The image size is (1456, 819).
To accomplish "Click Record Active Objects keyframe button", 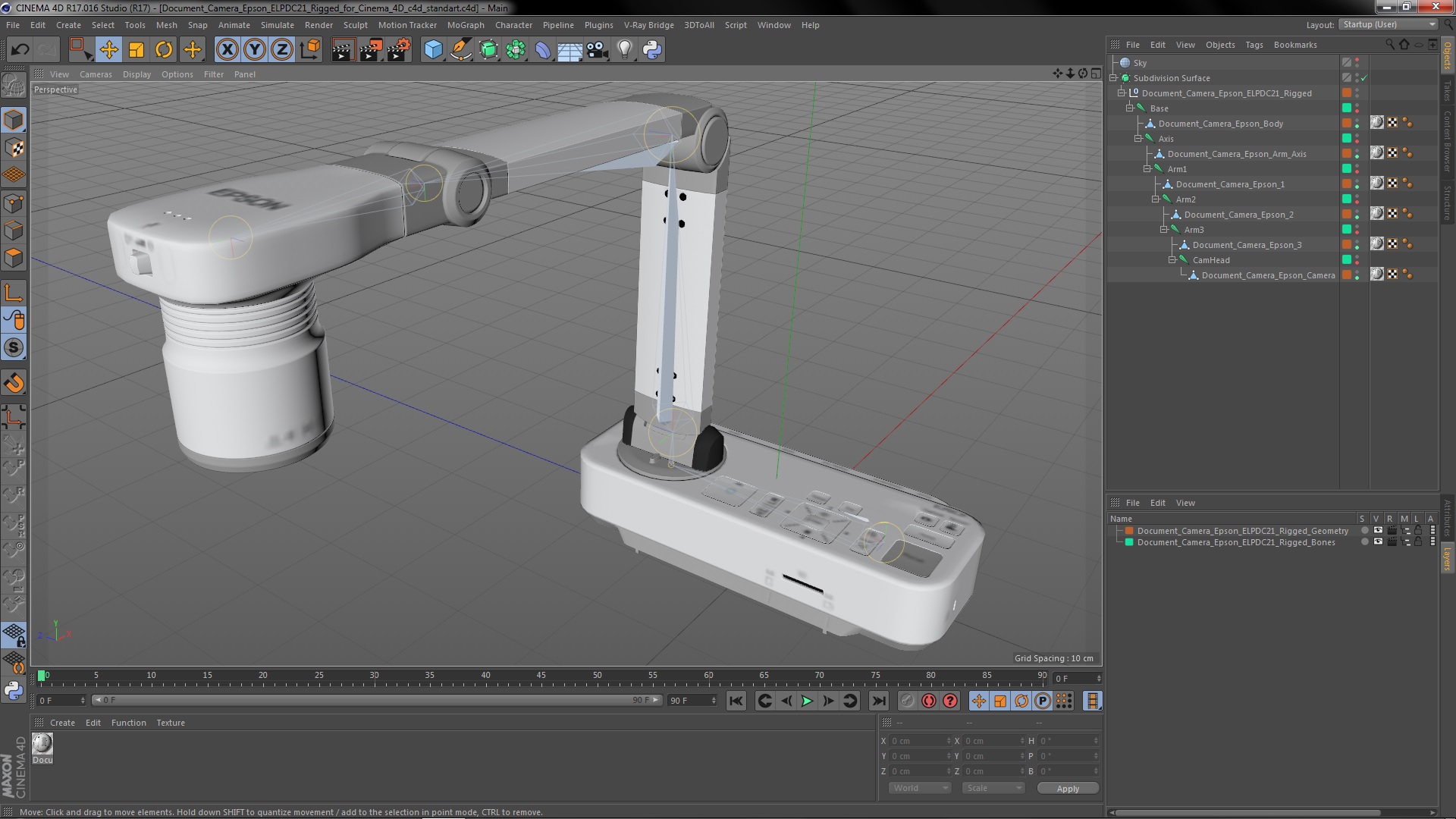I will click(x=908, y=701).
